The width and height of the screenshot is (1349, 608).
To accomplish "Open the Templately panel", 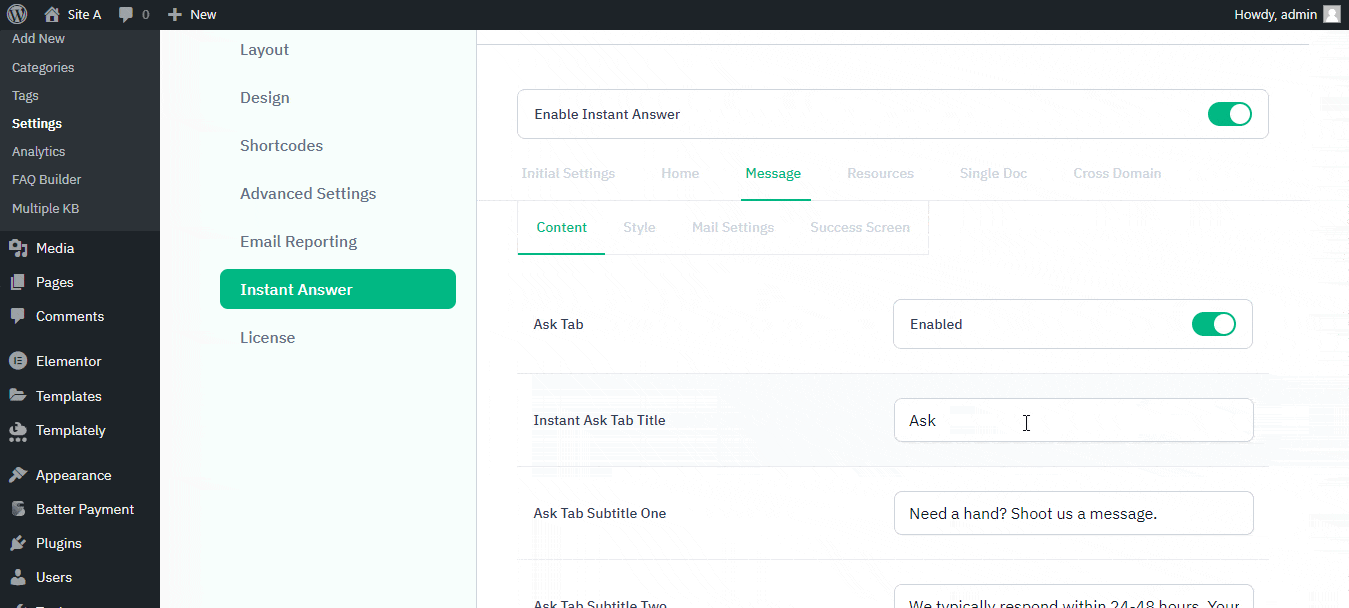I will [x=70, y=430].
